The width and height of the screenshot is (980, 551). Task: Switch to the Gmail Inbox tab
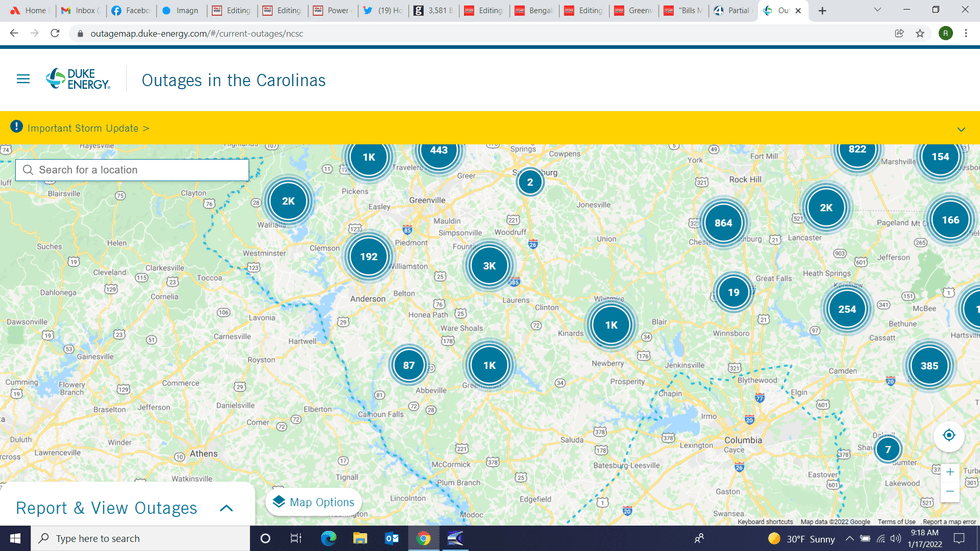click(81, 11)
